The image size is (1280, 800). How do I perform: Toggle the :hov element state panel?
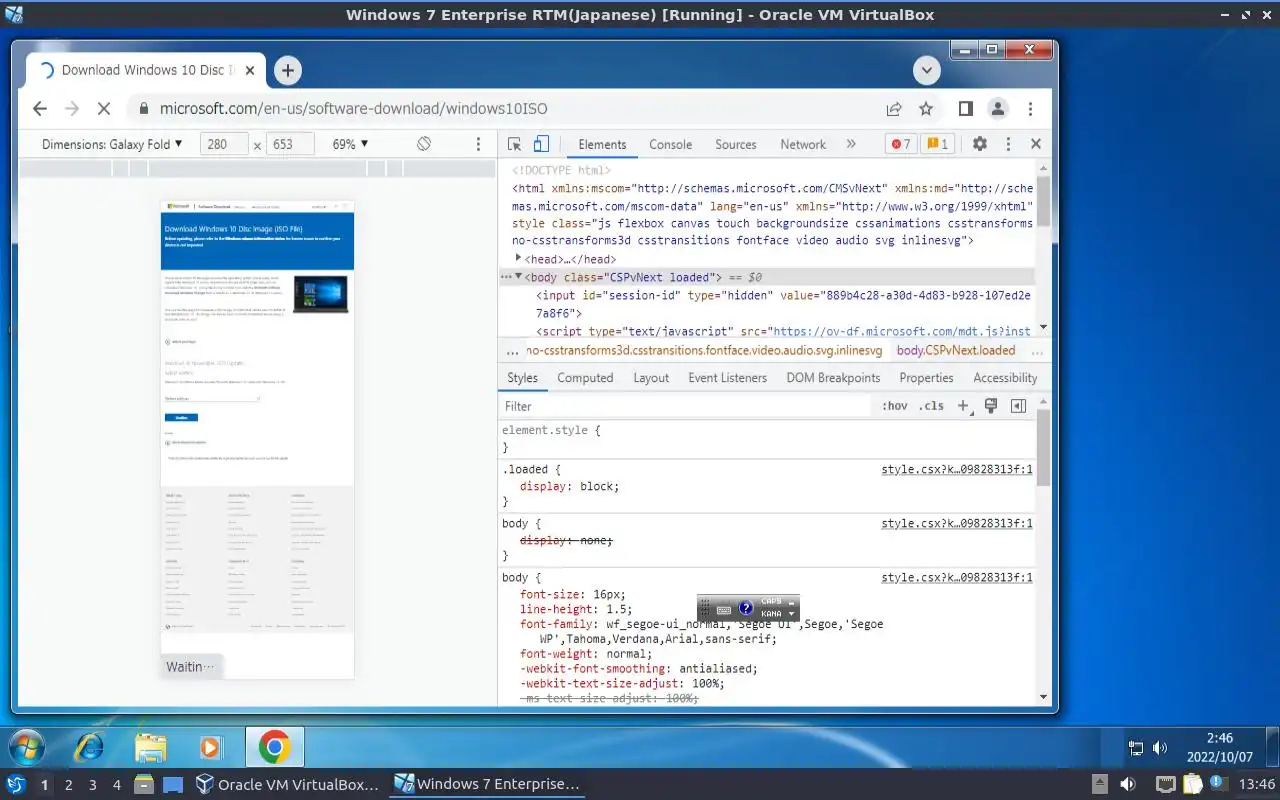tap(895, 406)
